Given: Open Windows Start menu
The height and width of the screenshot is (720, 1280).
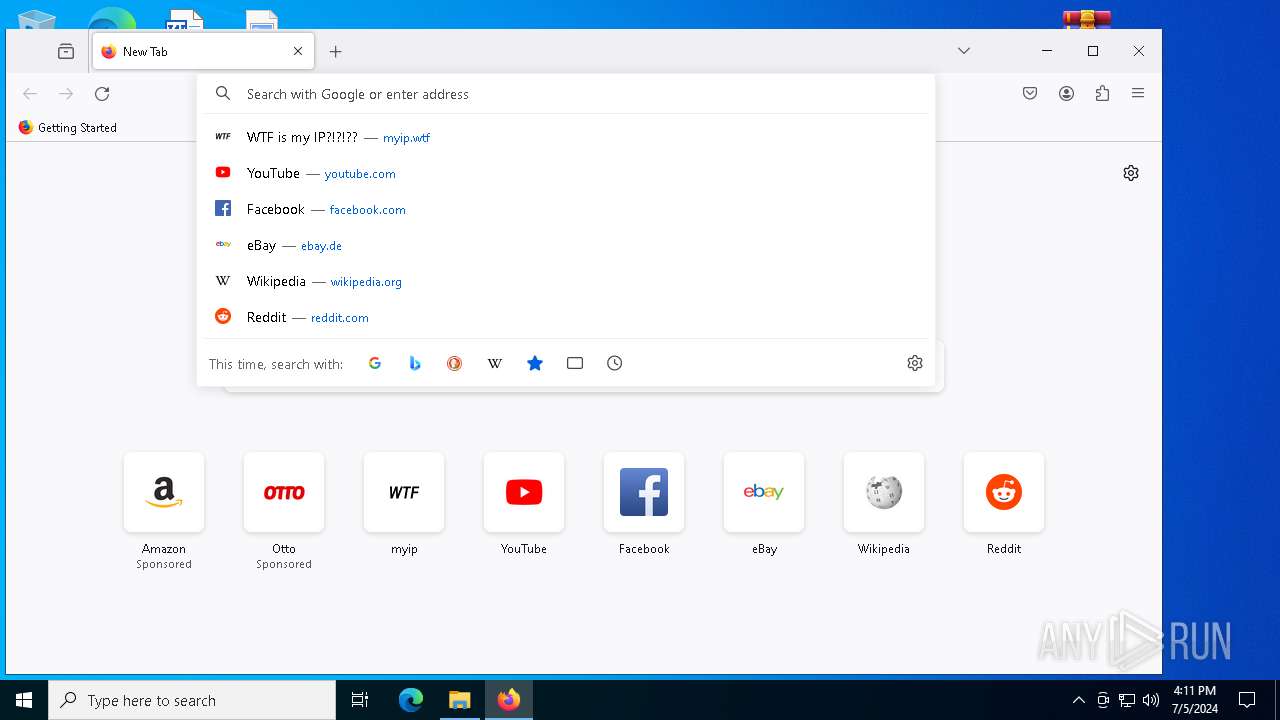Looking at the screenshot, I should (x=24, y=700).
